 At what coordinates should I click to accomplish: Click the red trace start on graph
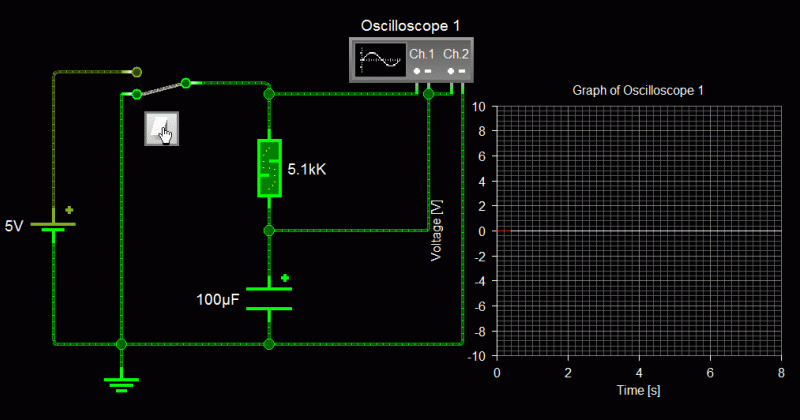coord(504,231)
